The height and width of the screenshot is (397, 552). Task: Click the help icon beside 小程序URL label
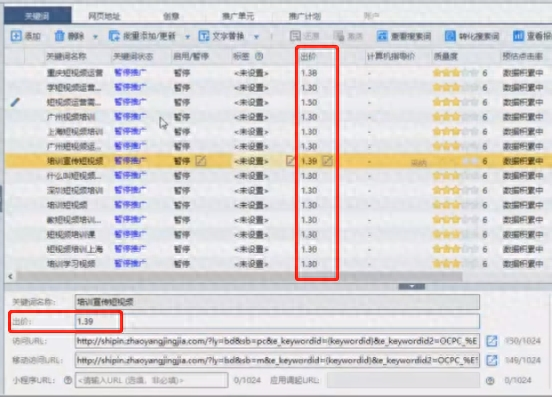click(68, 380)
